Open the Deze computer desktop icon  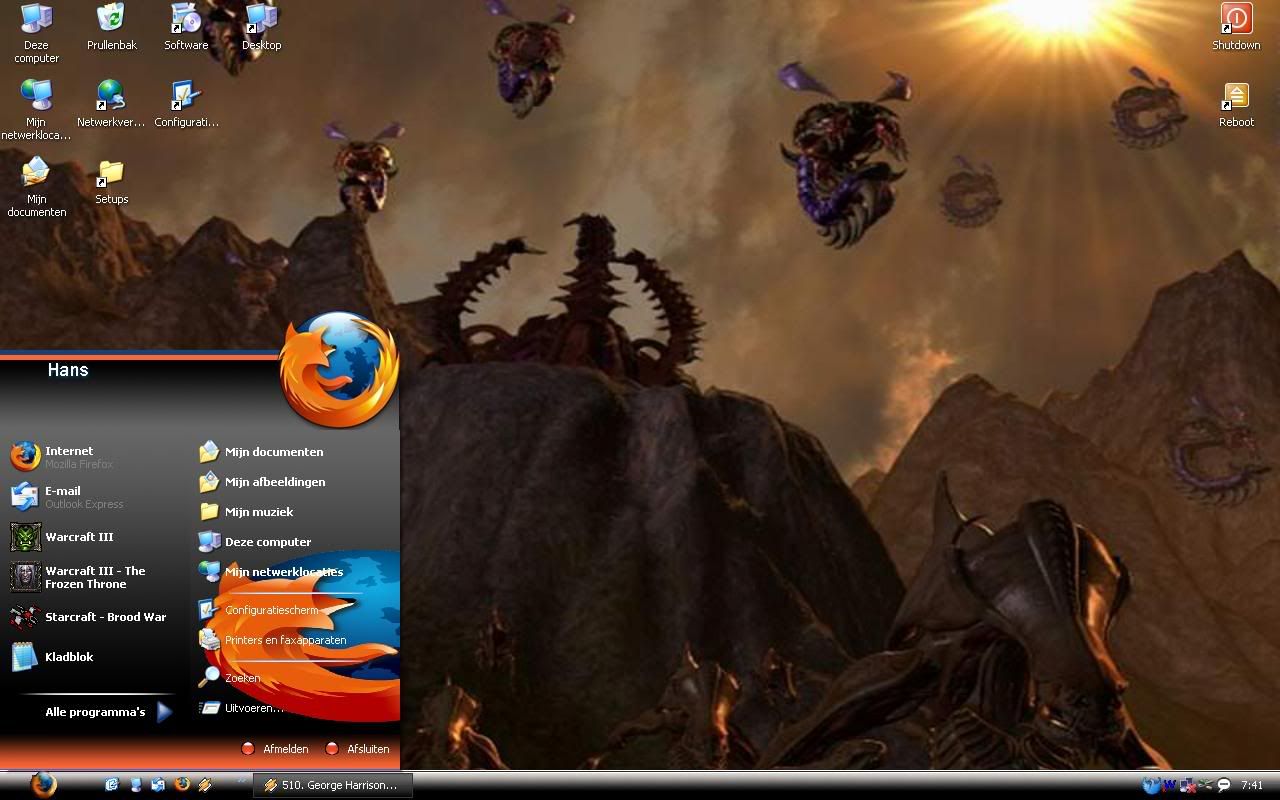tap(37, 32)
